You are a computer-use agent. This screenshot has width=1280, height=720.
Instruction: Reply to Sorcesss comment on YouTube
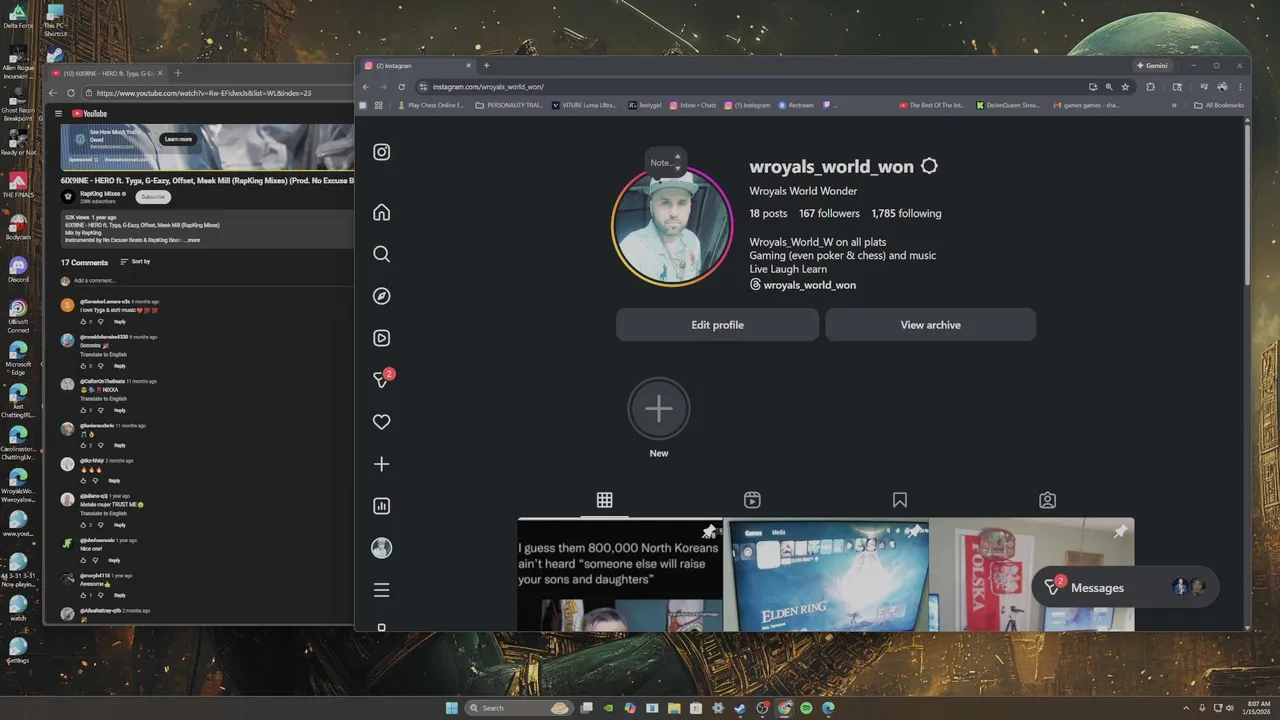click(x=119, y=366)
